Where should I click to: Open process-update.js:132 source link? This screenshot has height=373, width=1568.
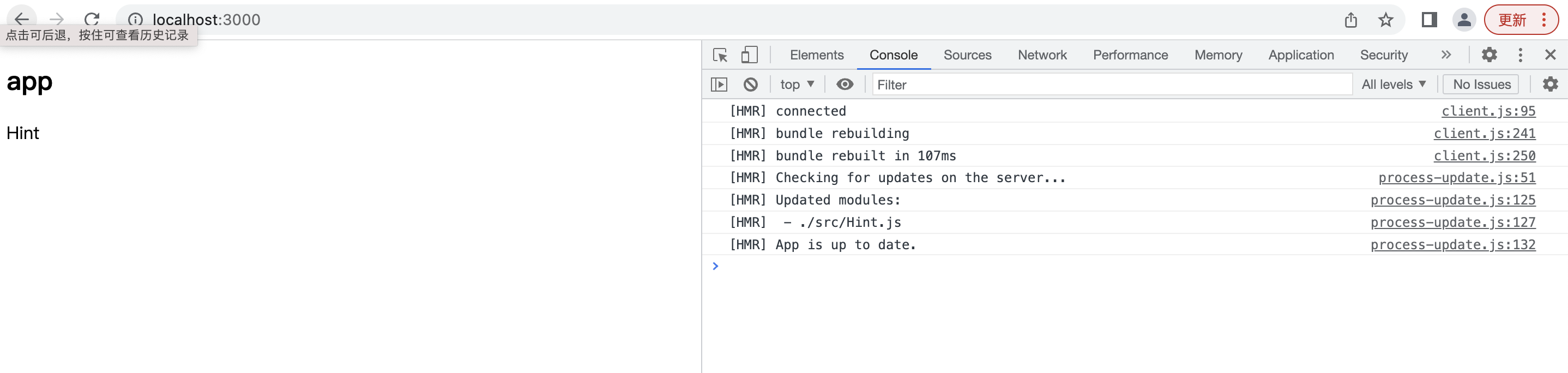click(1452, 245)
